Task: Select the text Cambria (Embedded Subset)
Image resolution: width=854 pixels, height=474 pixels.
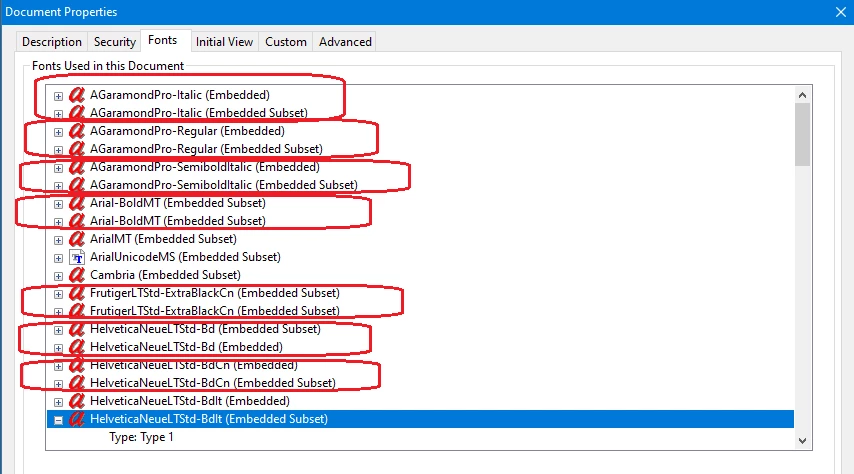Action: click(165, 275)
